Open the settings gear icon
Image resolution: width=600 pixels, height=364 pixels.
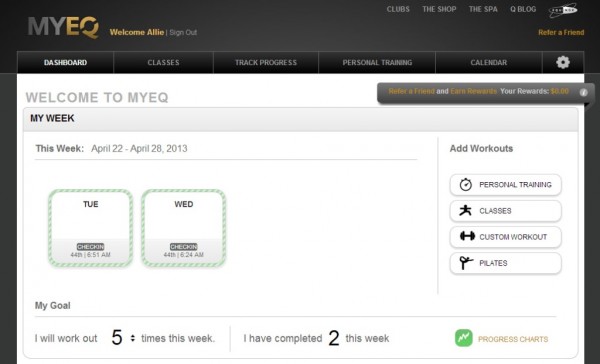[563, 62]
